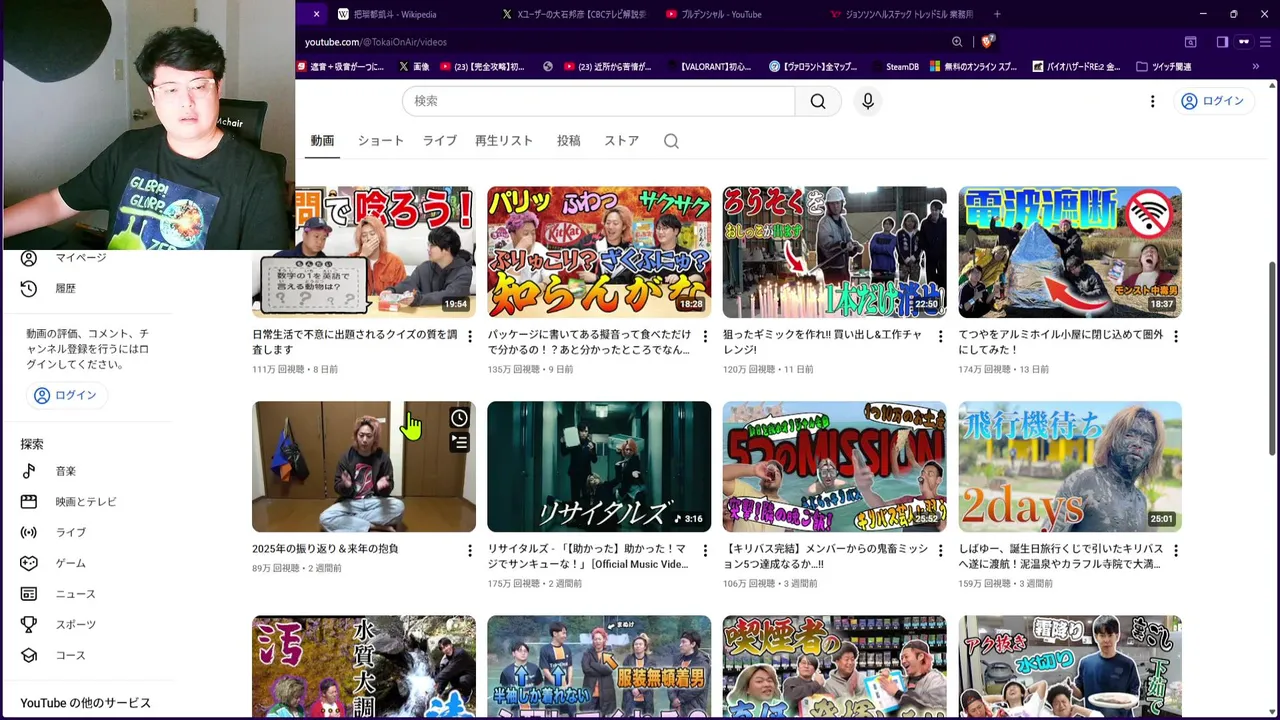The width and height of the screenshot is (1280, 720).
Task: Click the browser zoom magnifier icon
Action: click(957, 42)
